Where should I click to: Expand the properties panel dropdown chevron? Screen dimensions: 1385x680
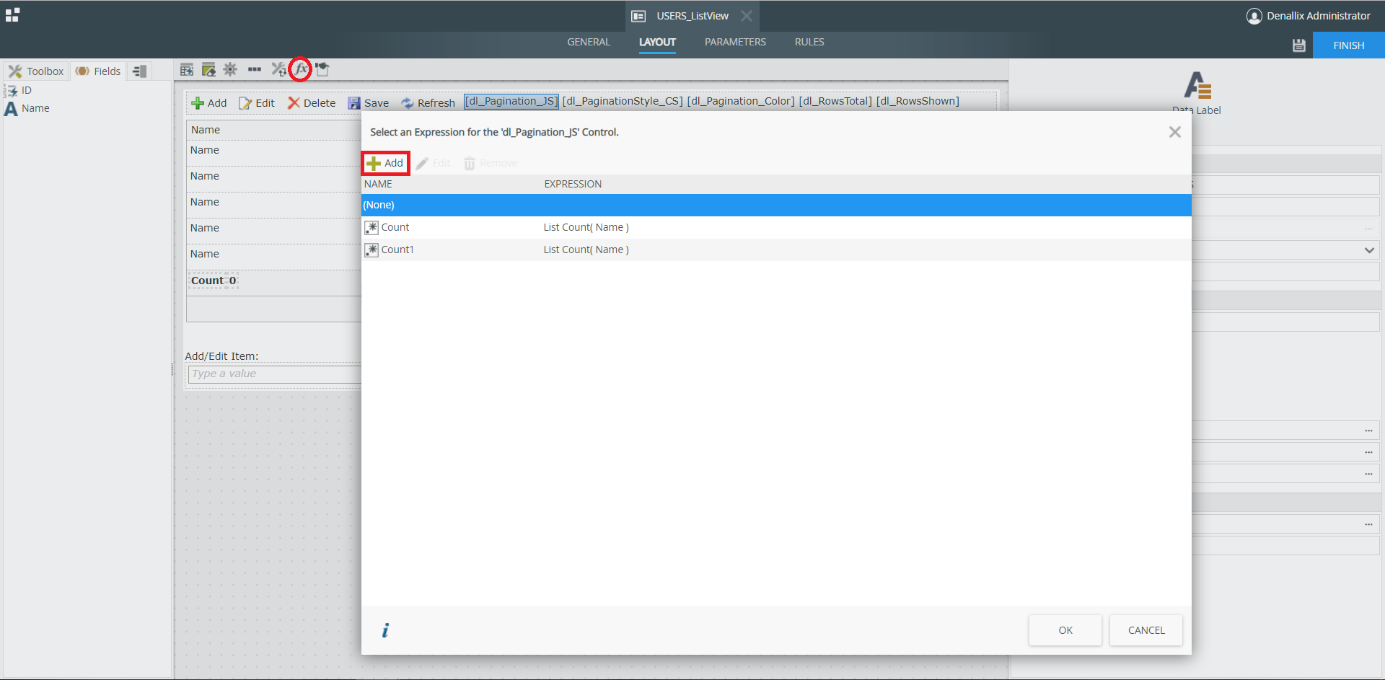(1369, 250)
